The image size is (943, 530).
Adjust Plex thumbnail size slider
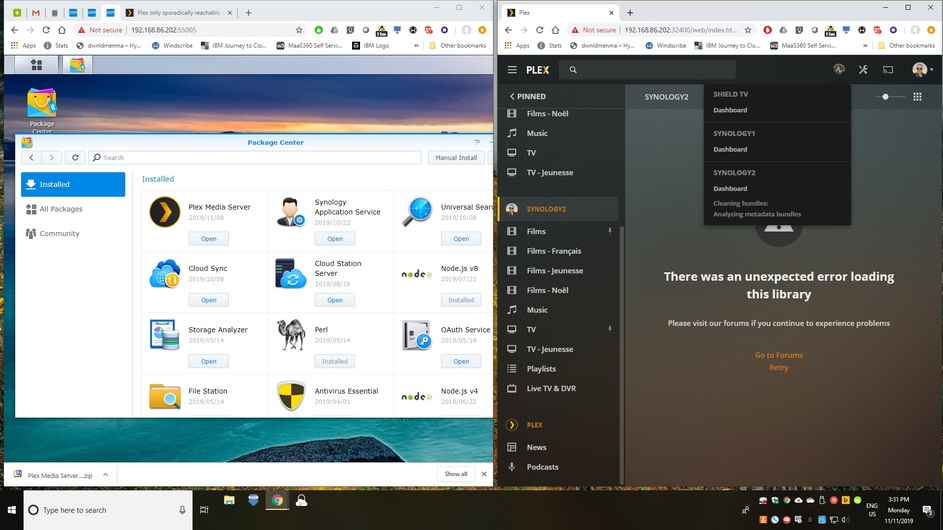click(x=885, y=96)
